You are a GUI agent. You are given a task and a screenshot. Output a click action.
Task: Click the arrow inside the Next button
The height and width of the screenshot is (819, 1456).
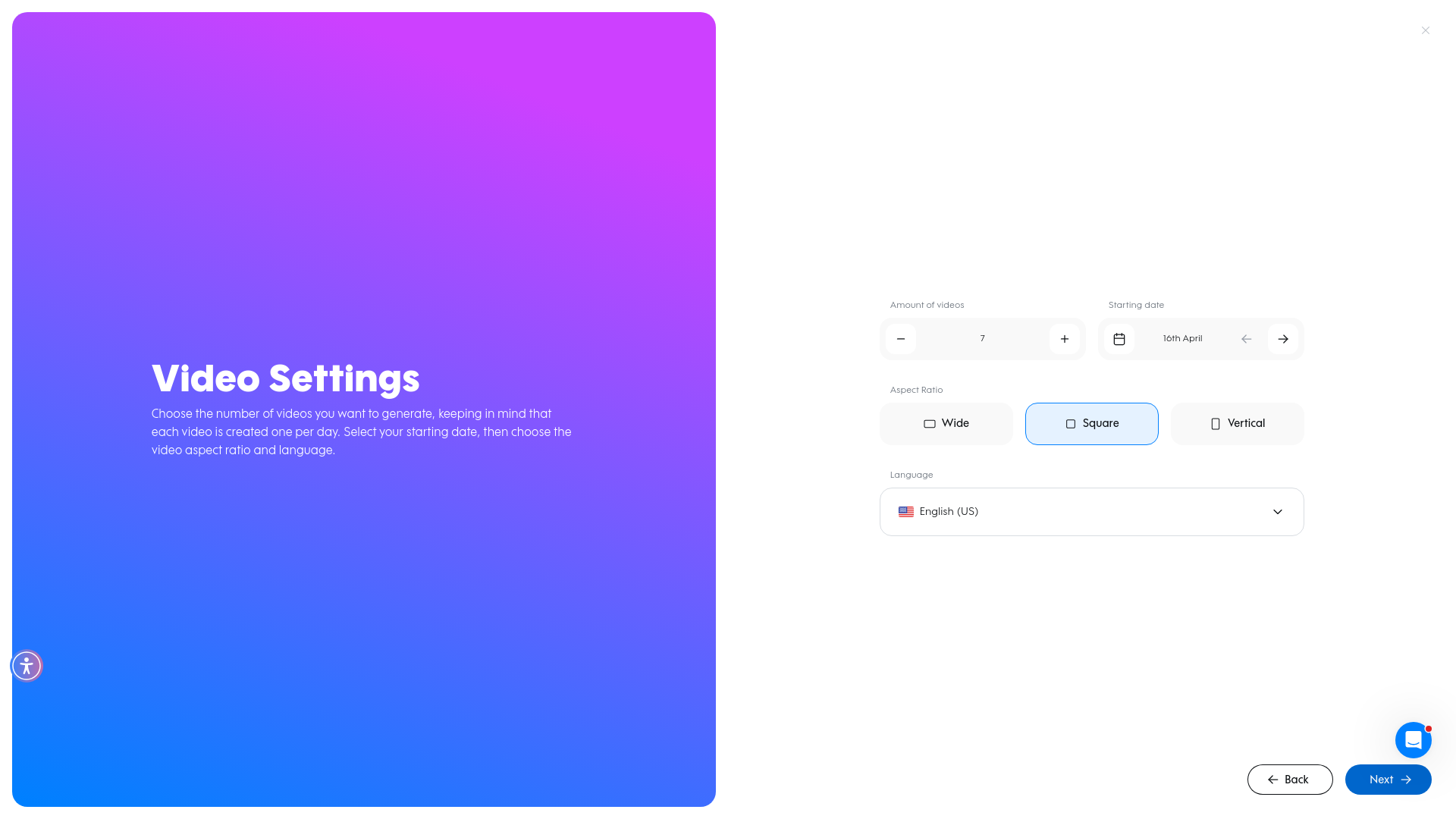pyautogui.click(x=1407, y=779)
